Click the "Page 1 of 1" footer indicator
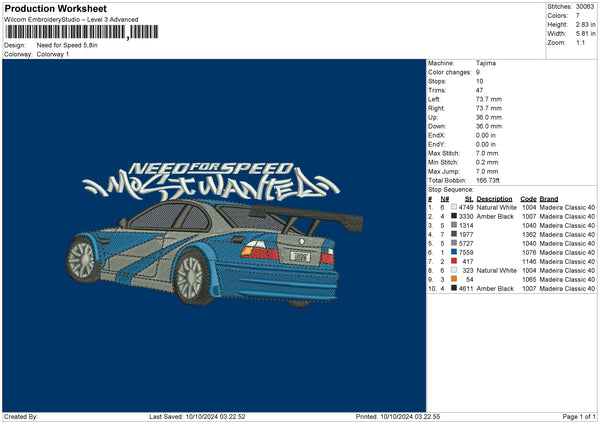600x424 pixels. click(x=579, y=417)
